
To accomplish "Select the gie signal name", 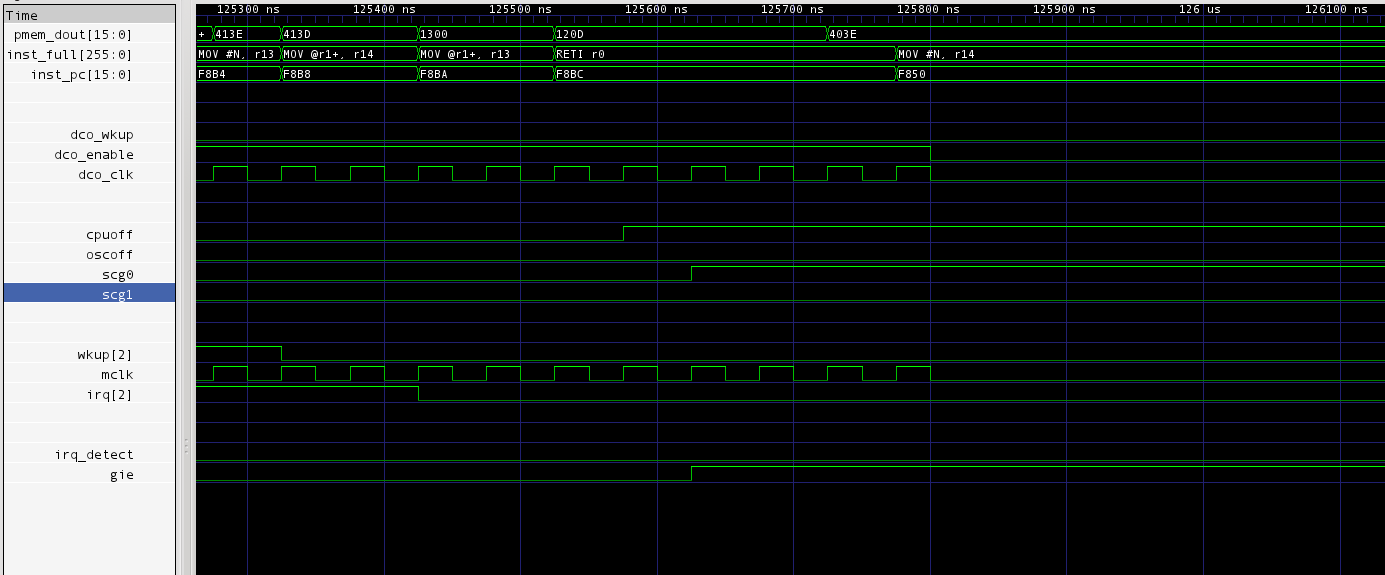I will click(x=121, y=474).
